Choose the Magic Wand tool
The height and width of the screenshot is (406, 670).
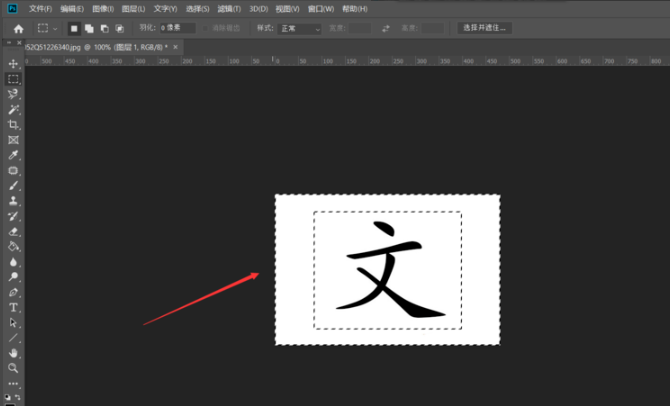(13, 109)
